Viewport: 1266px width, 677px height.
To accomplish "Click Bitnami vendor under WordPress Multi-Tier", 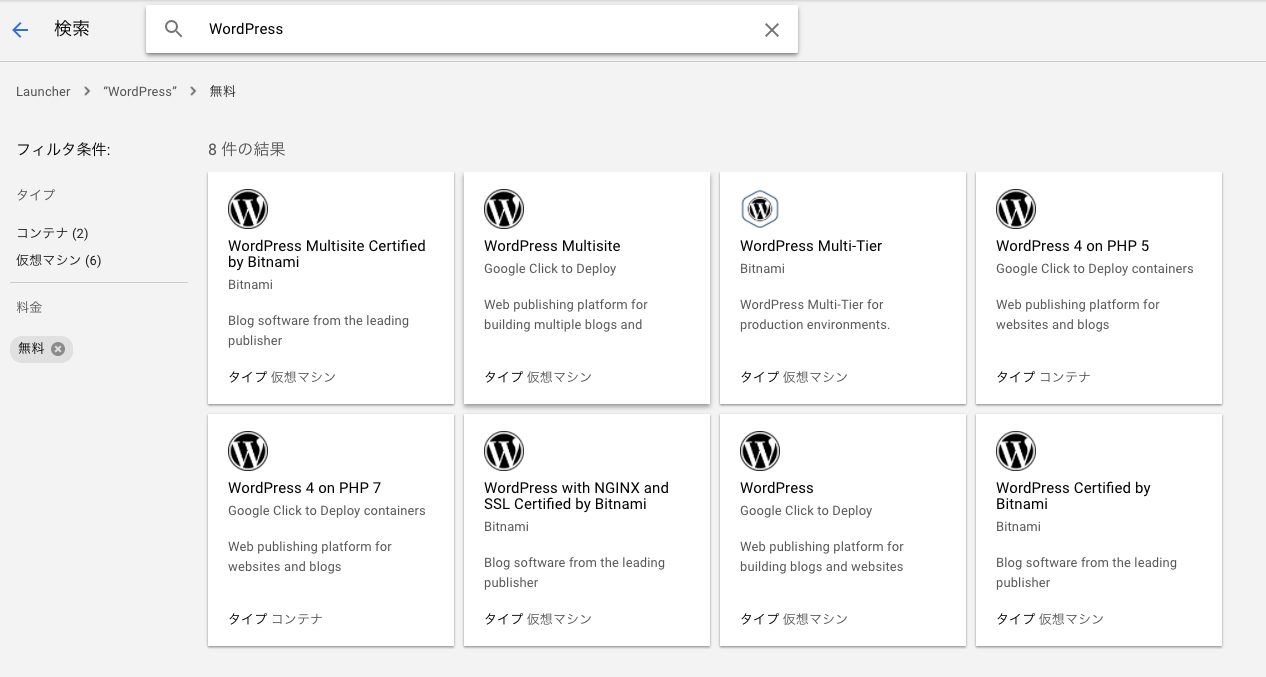I will tap(762, 268).
